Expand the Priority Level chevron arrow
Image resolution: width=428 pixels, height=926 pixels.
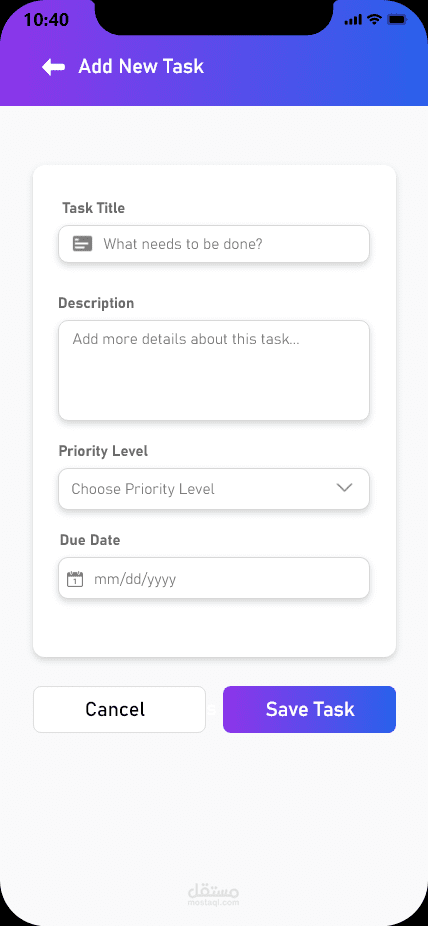click(x=344, y=488)
